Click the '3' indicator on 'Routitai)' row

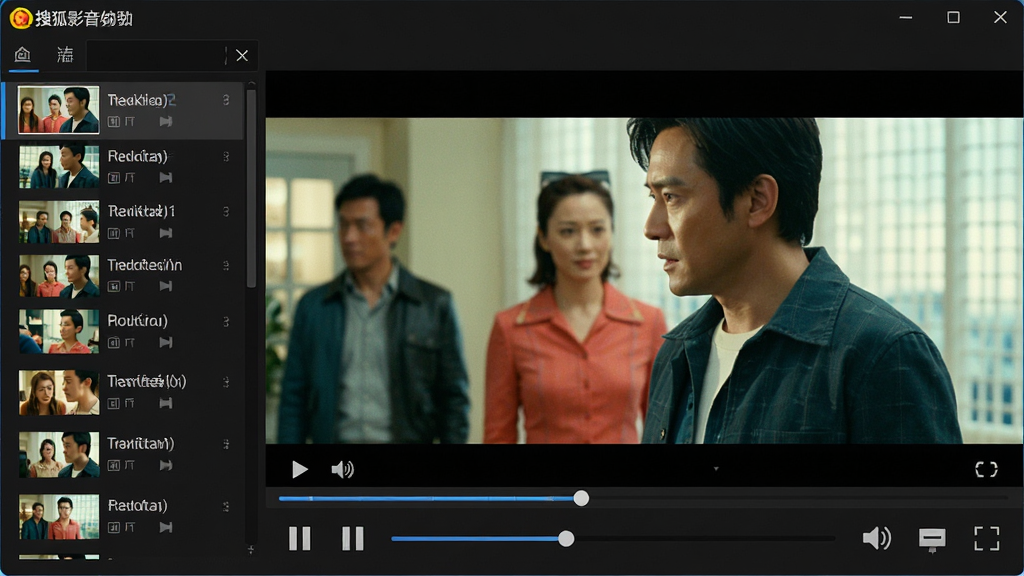point(226,322)
